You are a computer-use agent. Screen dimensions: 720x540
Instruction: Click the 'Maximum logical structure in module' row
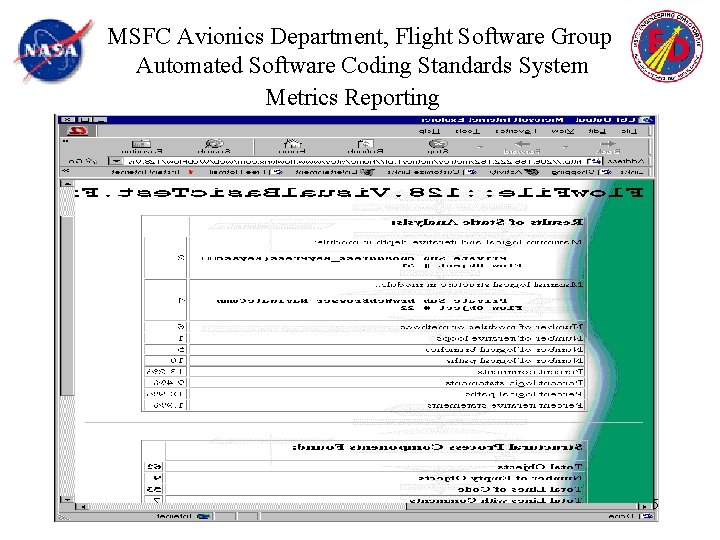coord(479,285)
